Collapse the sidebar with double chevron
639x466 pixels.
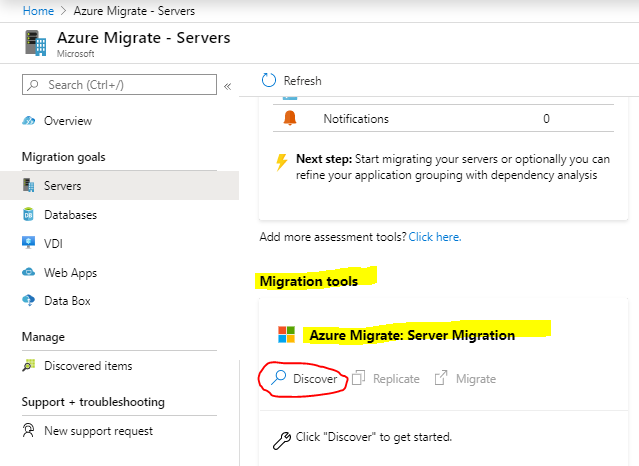[x=227, y=86]
